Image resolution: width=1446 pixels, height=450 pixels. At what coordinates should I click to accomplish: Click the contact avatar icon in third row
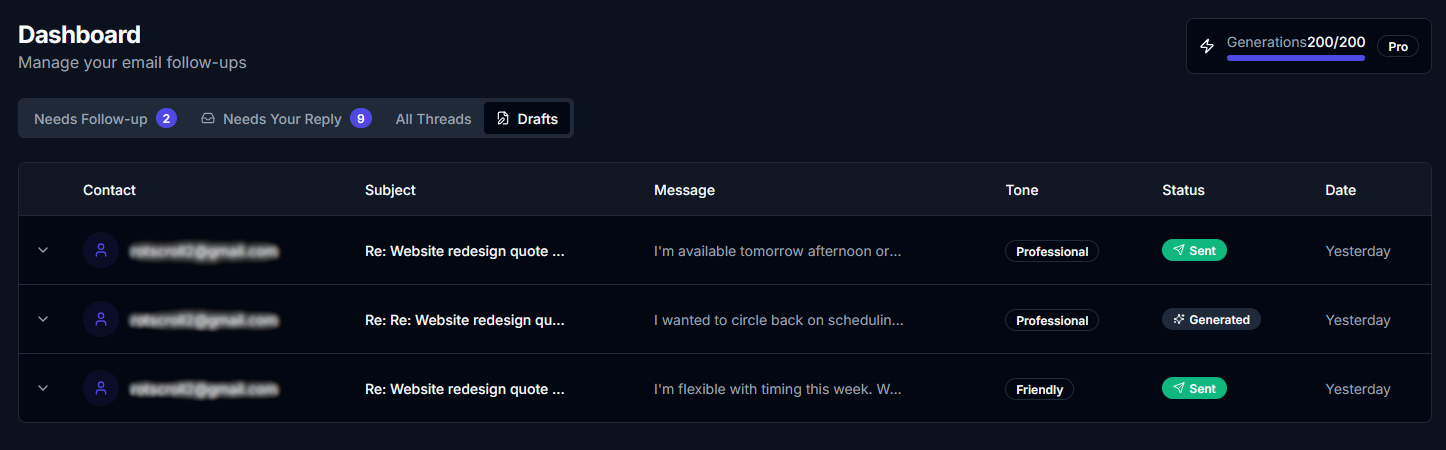click(x=101, y=388)
